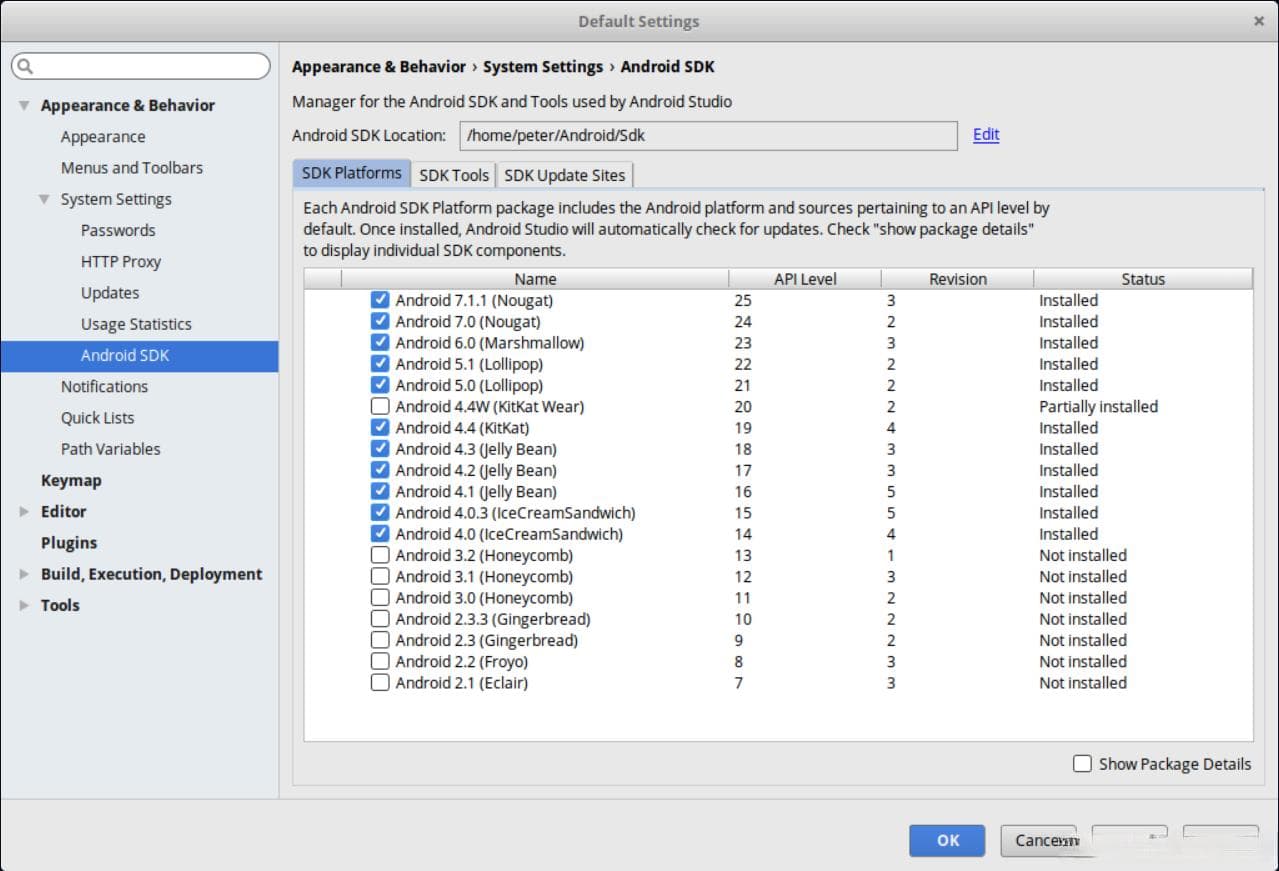
Task: Select the SDK Platforms tab
Action: pyautogui.click(x=352, y=173)
